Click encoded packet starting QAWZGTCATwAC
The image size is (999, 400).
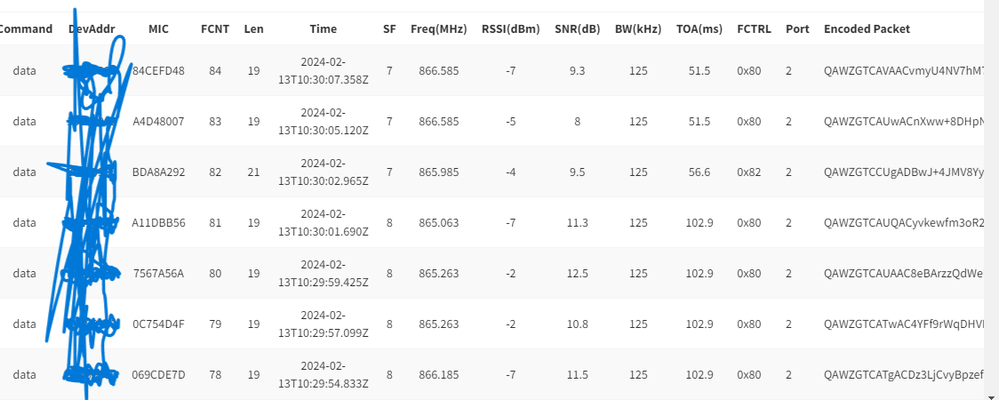click(x=904, y=324)
